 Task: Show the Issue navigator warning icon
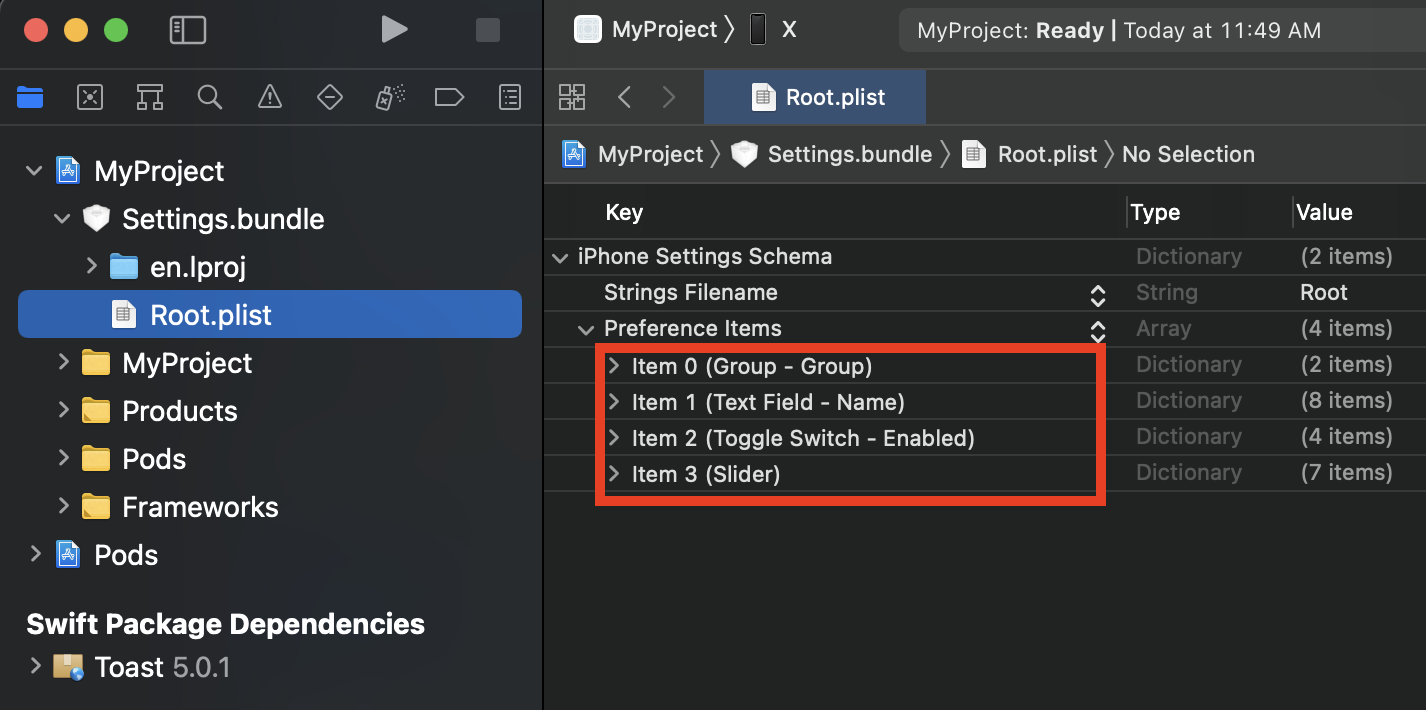[270, 97]
